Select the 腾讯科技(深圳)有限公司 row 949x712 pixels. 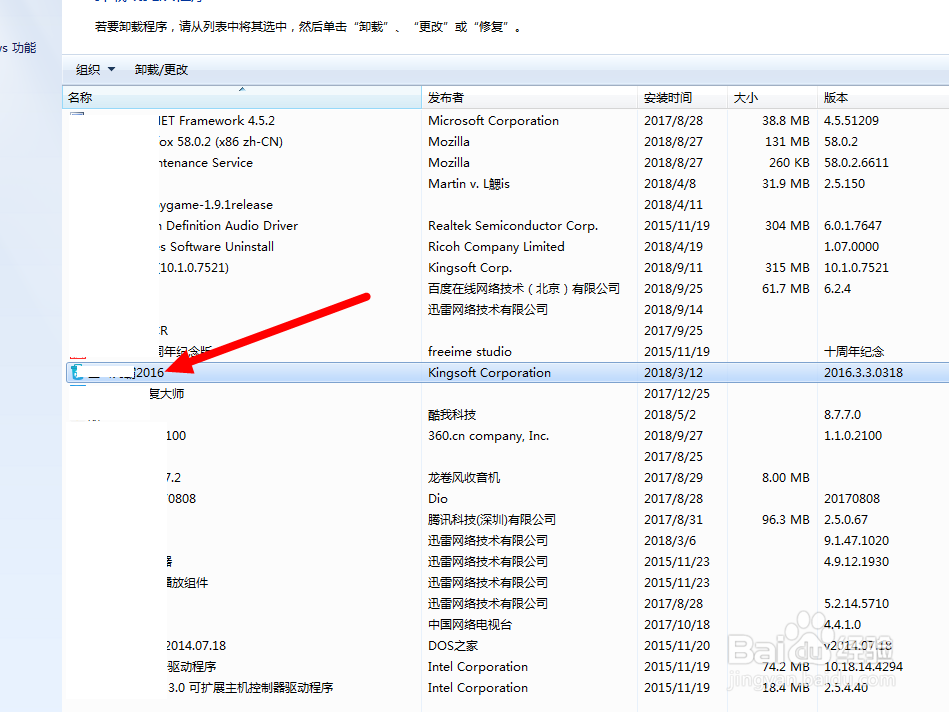point(507,519)
